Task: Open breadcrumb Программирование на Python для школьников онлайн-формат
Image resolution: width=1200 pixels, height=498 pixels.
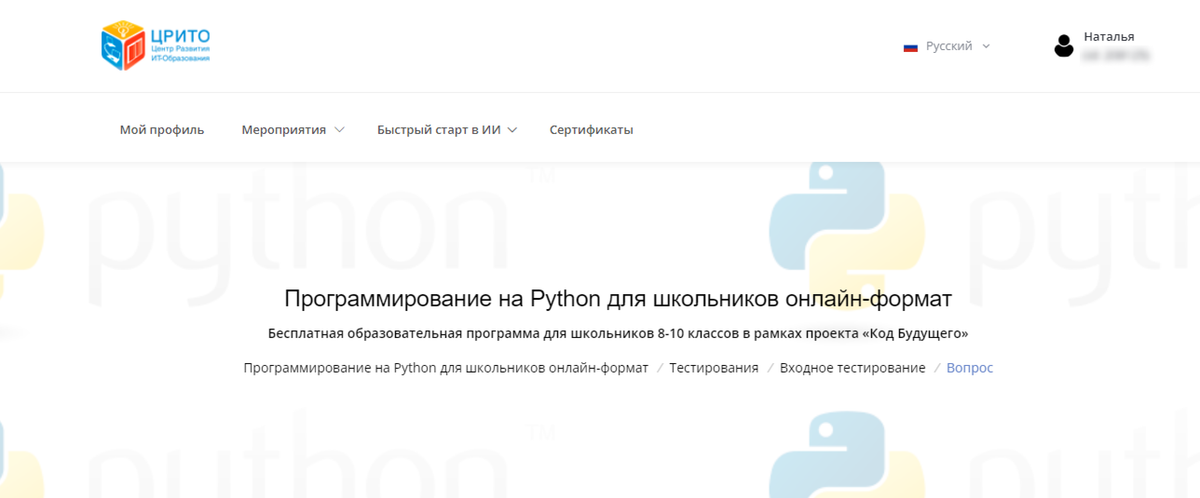Action: coord(446,368)
